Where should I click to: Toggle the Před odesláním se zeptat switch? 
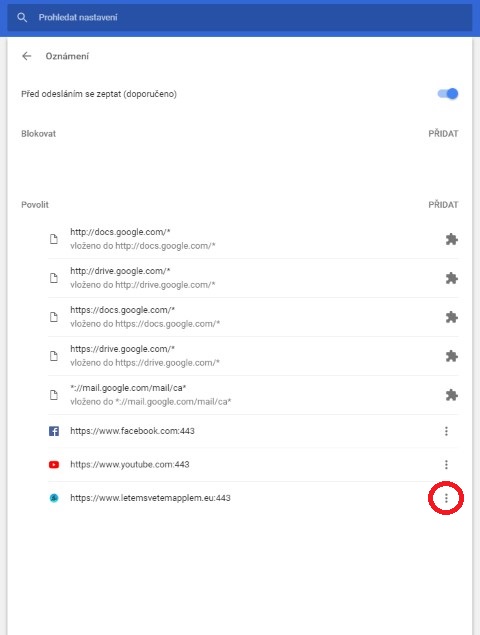(448, 94)
